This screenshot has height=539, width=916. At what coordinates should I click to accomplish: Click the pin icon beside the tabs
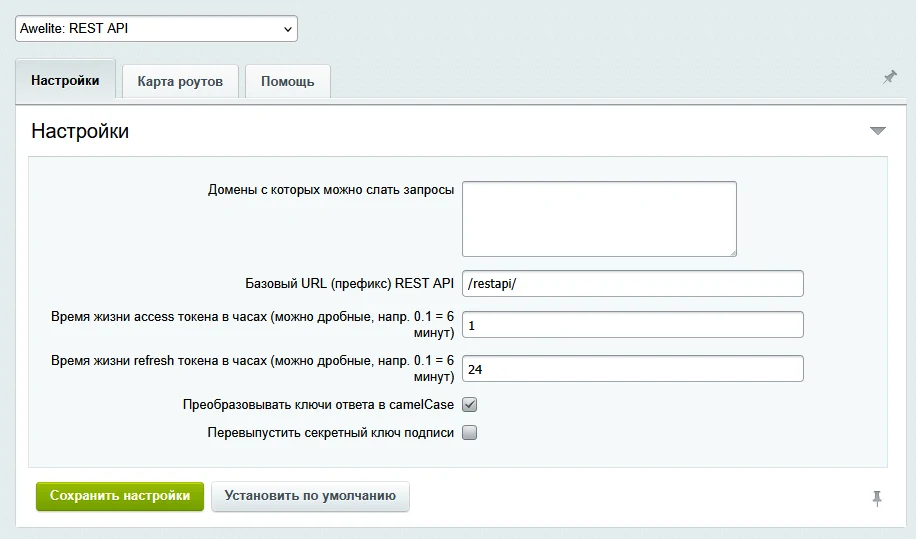tap(889, 77)
